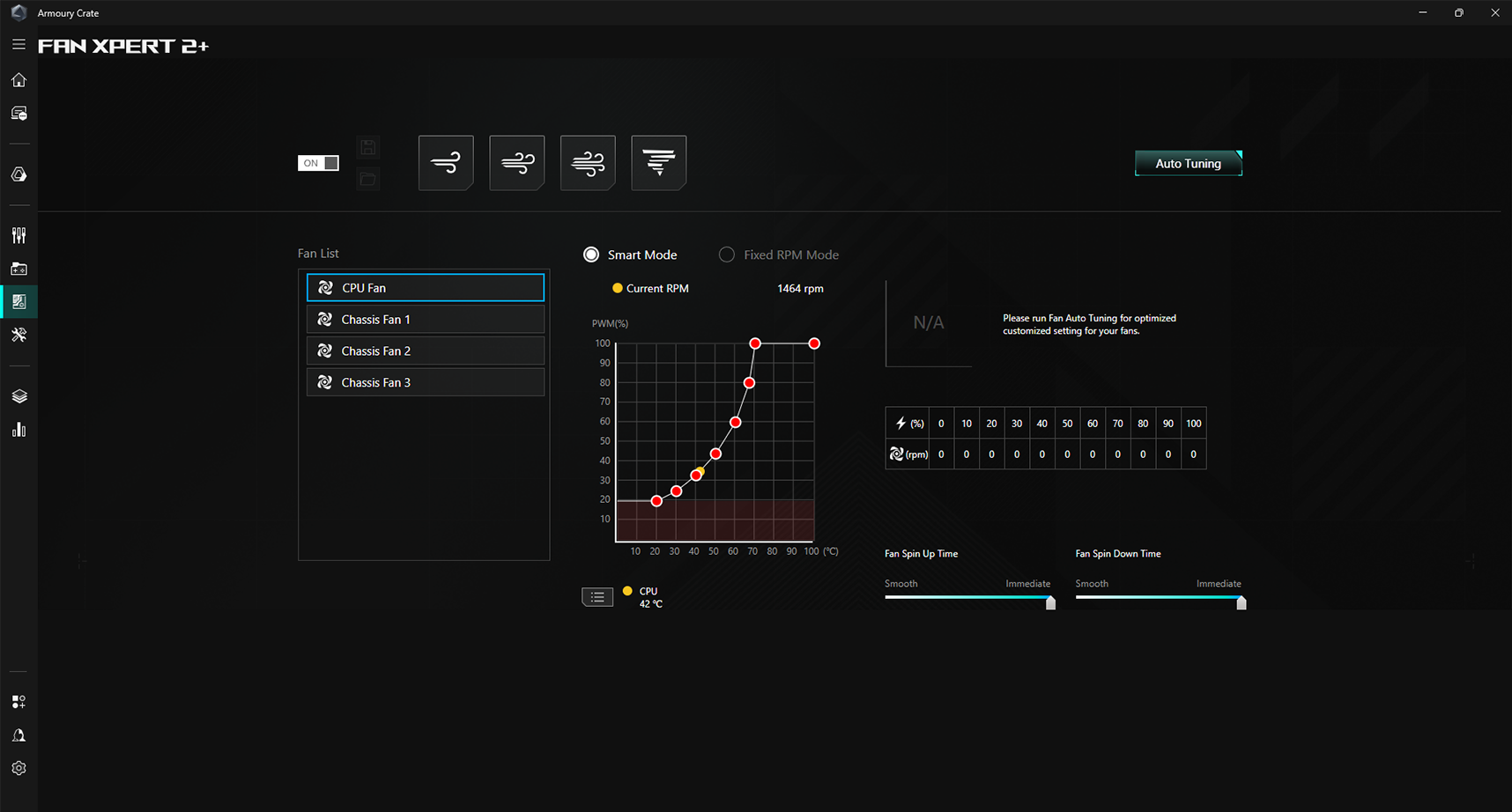Click the fan curve point at 100% PWM, 70°C
The width and height of the screenshot is (1512, 812).
coord(755,343)
